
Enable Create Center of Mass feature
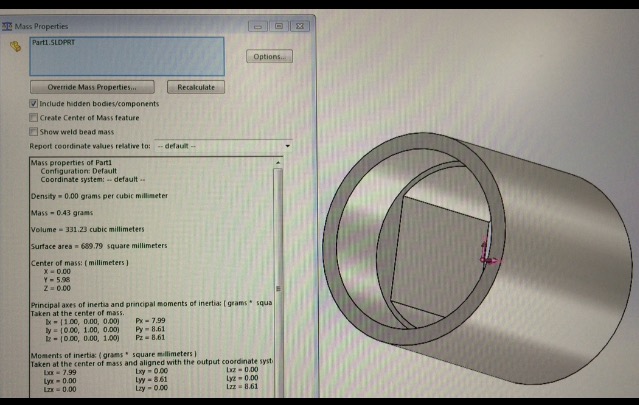click(33, 118)
